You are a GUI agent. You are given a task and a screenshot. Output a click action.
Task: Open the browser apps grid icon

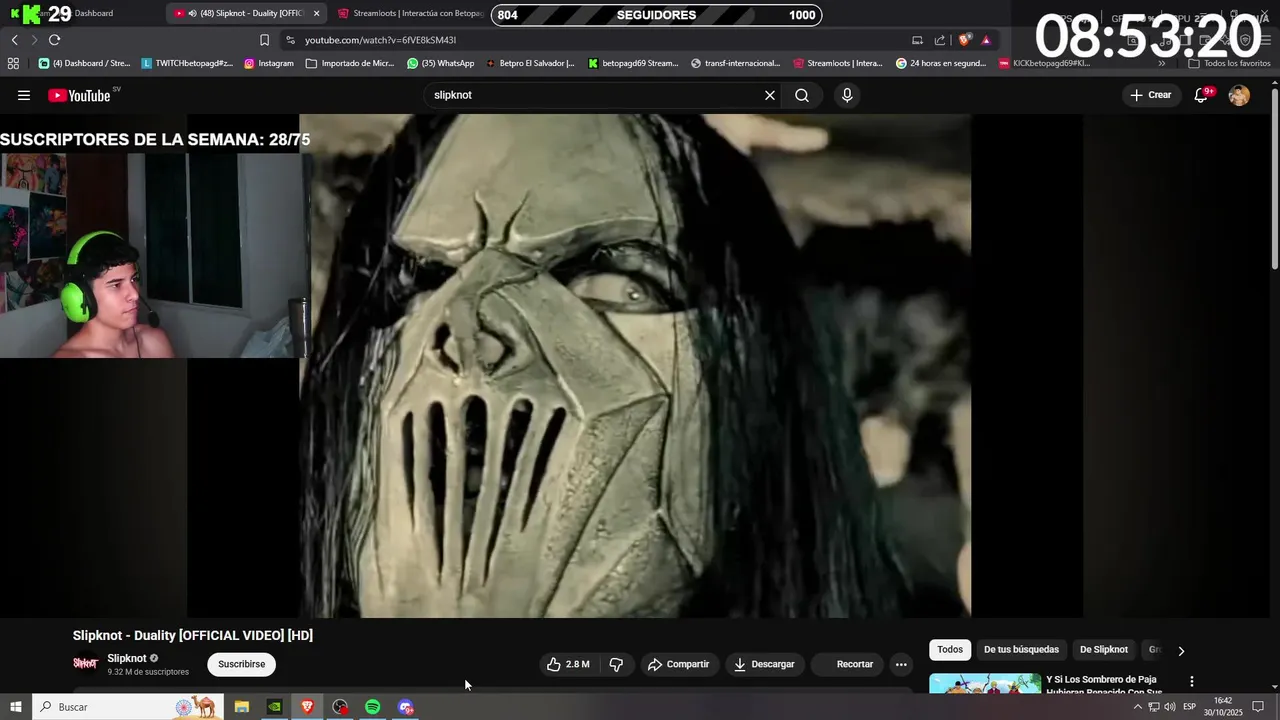click(x=13, y=63)
